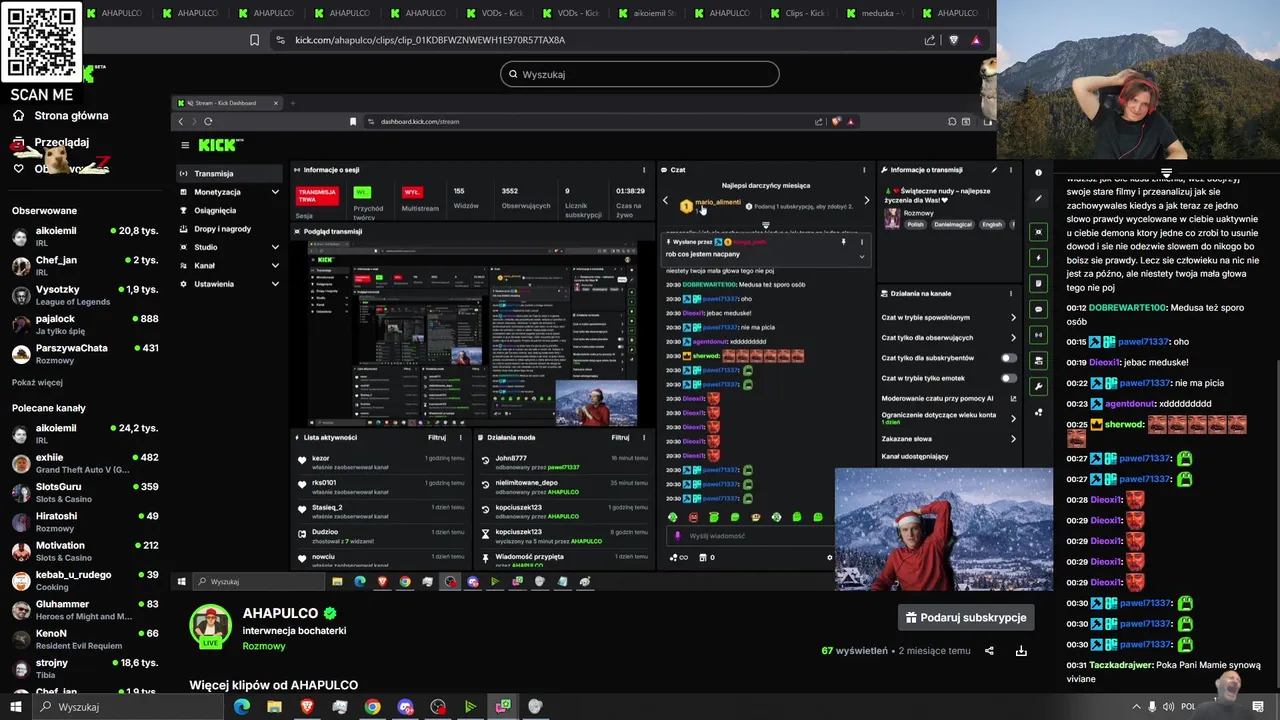Viewport: 1280px width, 720px height.
Task: Open Ograniczenie dotyczące wieku konta arrow
Action: pos(1013,418)
